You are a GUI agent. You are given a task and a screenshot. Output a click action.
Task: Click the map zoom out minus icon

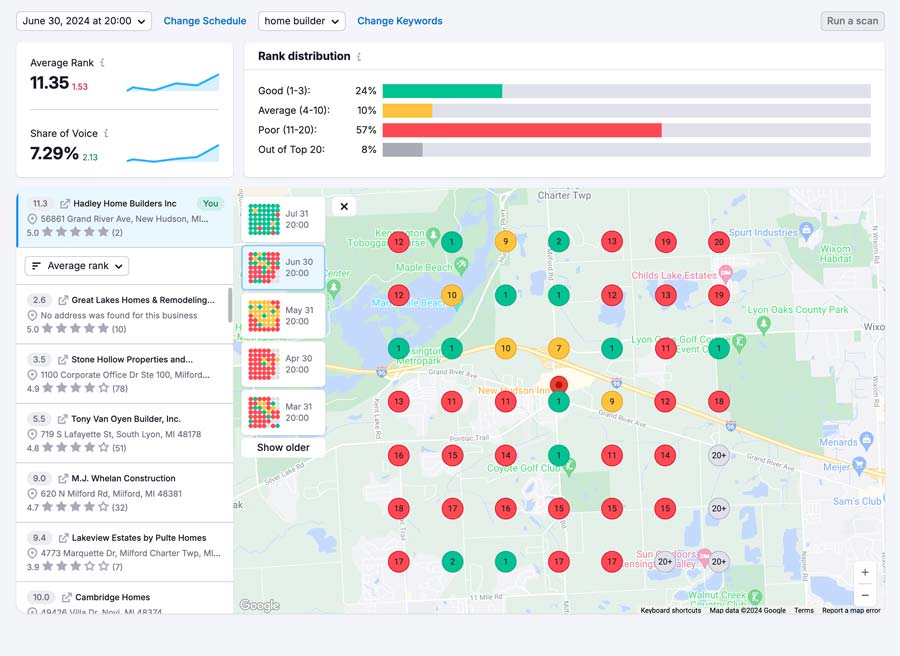(x=865, y=595)
